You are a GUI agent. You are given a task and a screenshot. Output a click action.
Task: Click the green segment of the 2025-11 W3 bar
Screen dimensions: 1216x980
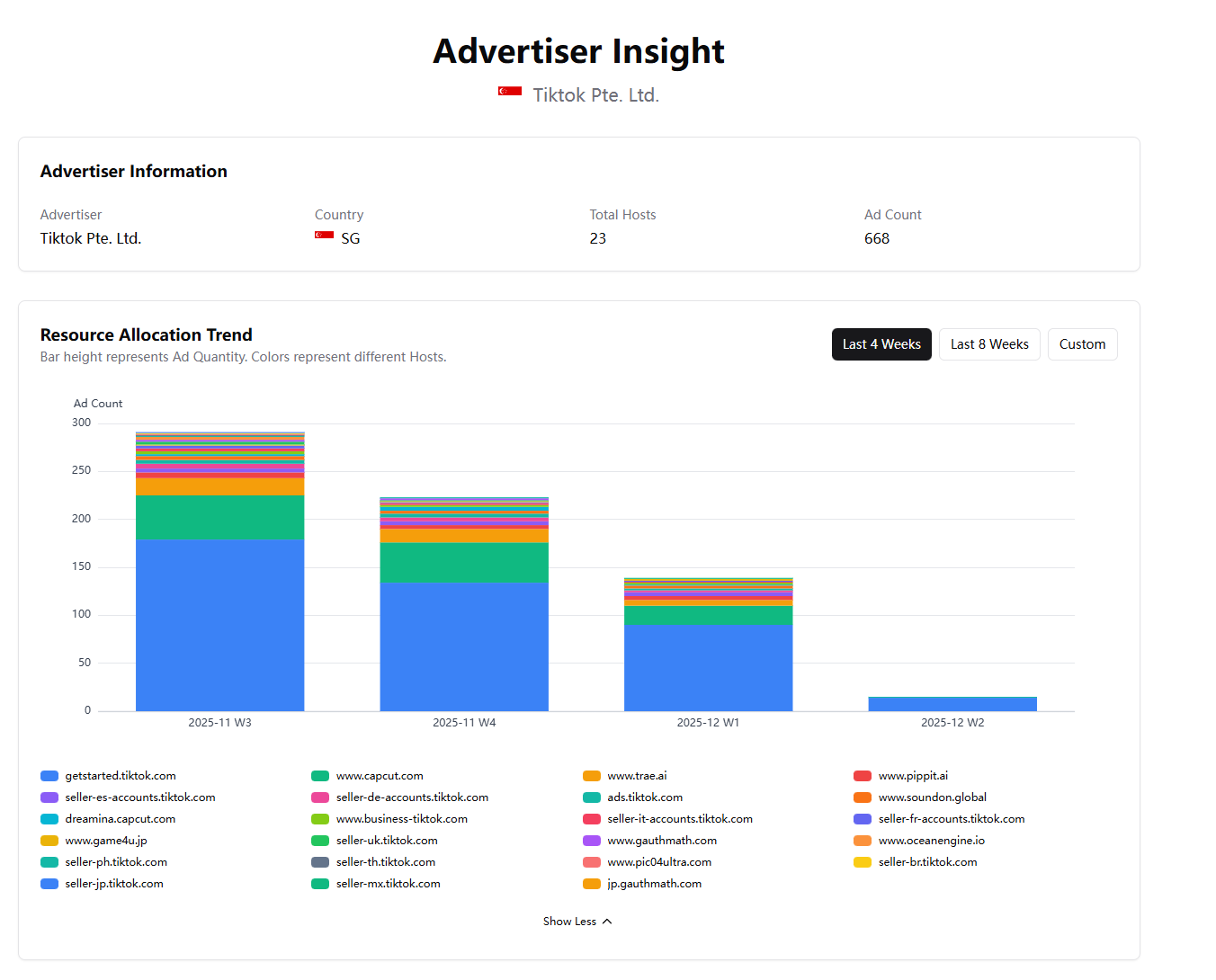pyautogui.click(x=219, y=517)
